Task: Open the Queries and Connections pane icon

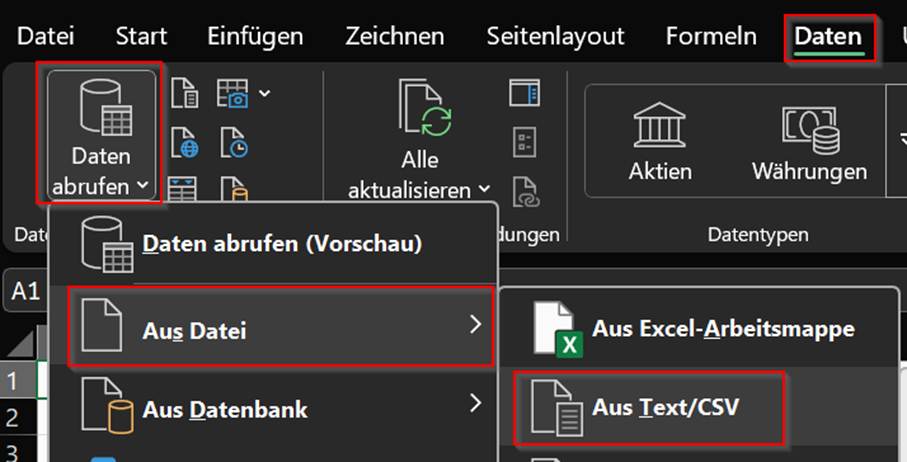Action: point(524,93)
